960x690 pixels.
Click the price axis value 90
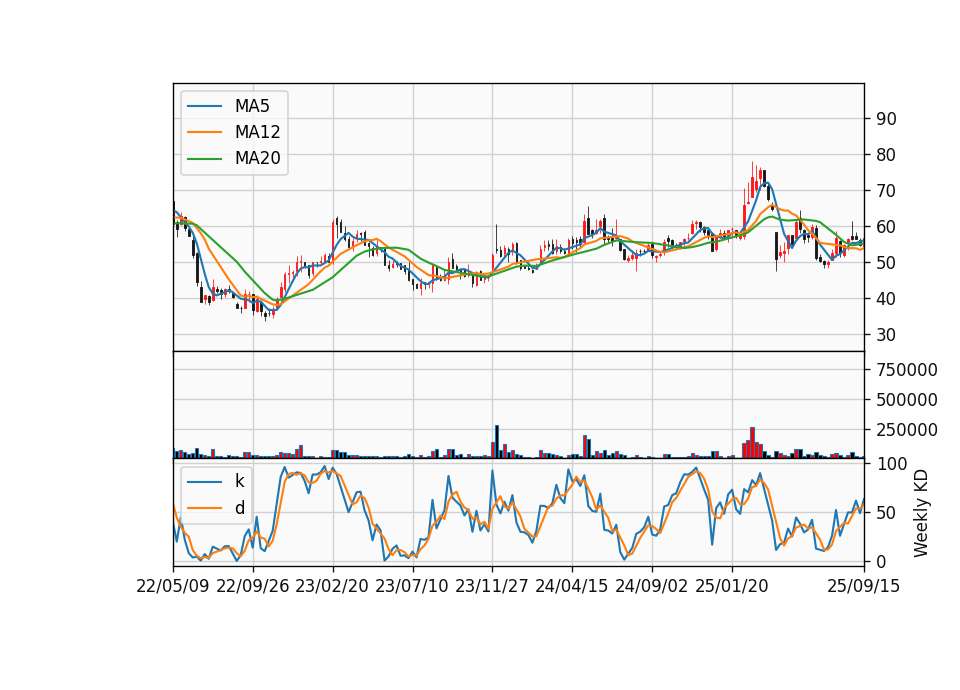click(x=886, y=119)
